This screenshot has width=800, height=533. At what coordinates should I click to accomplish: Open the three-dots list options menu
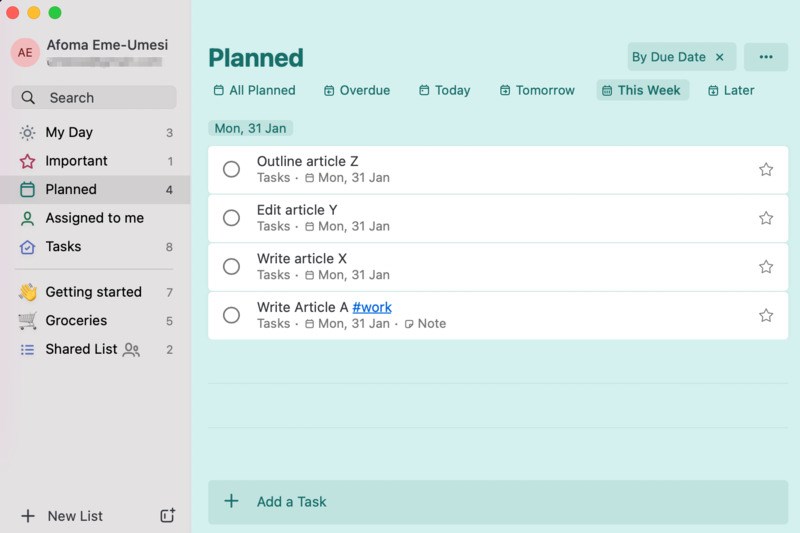766,57
